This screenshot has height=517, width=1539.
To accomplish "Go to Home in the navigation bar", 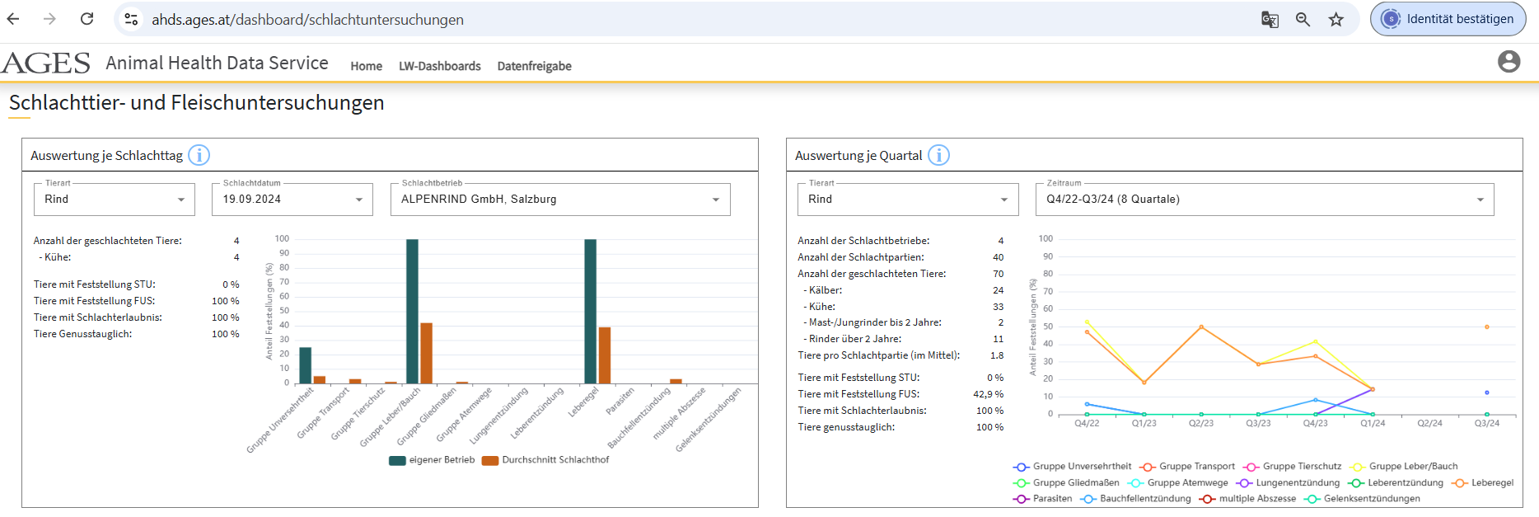I will click(366, 66).
